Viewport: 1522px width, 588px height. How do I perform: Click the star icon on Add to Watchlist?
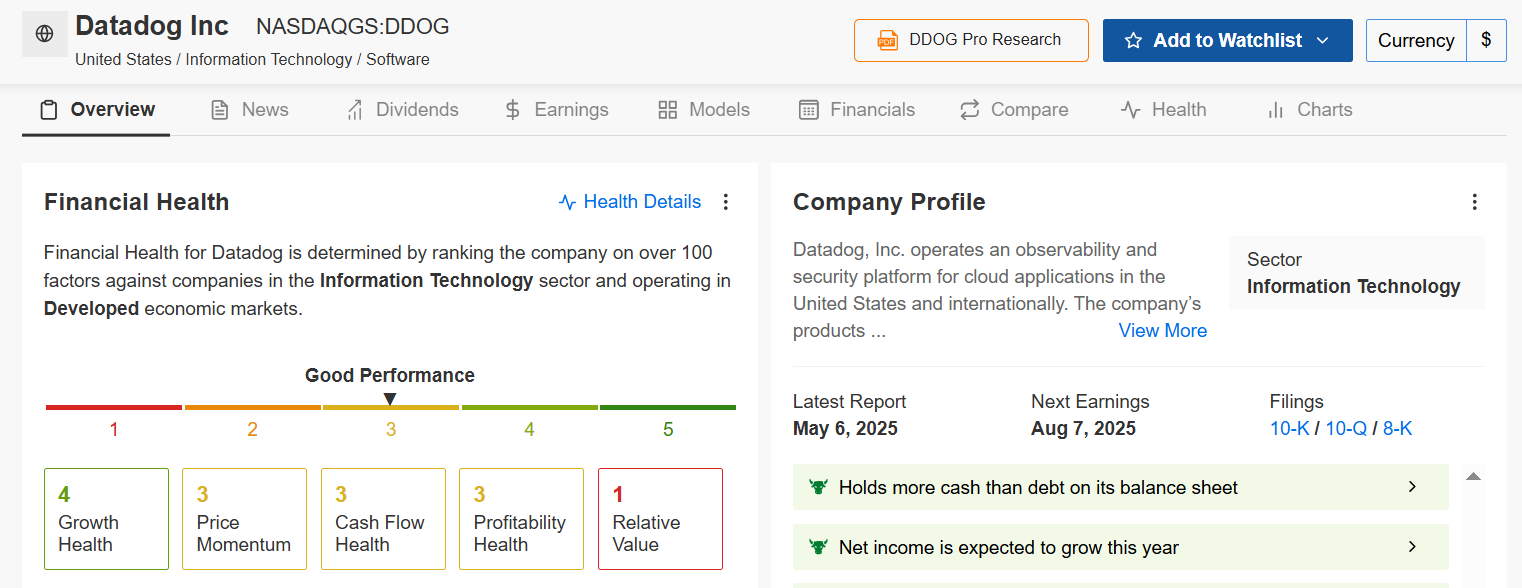1133,40
